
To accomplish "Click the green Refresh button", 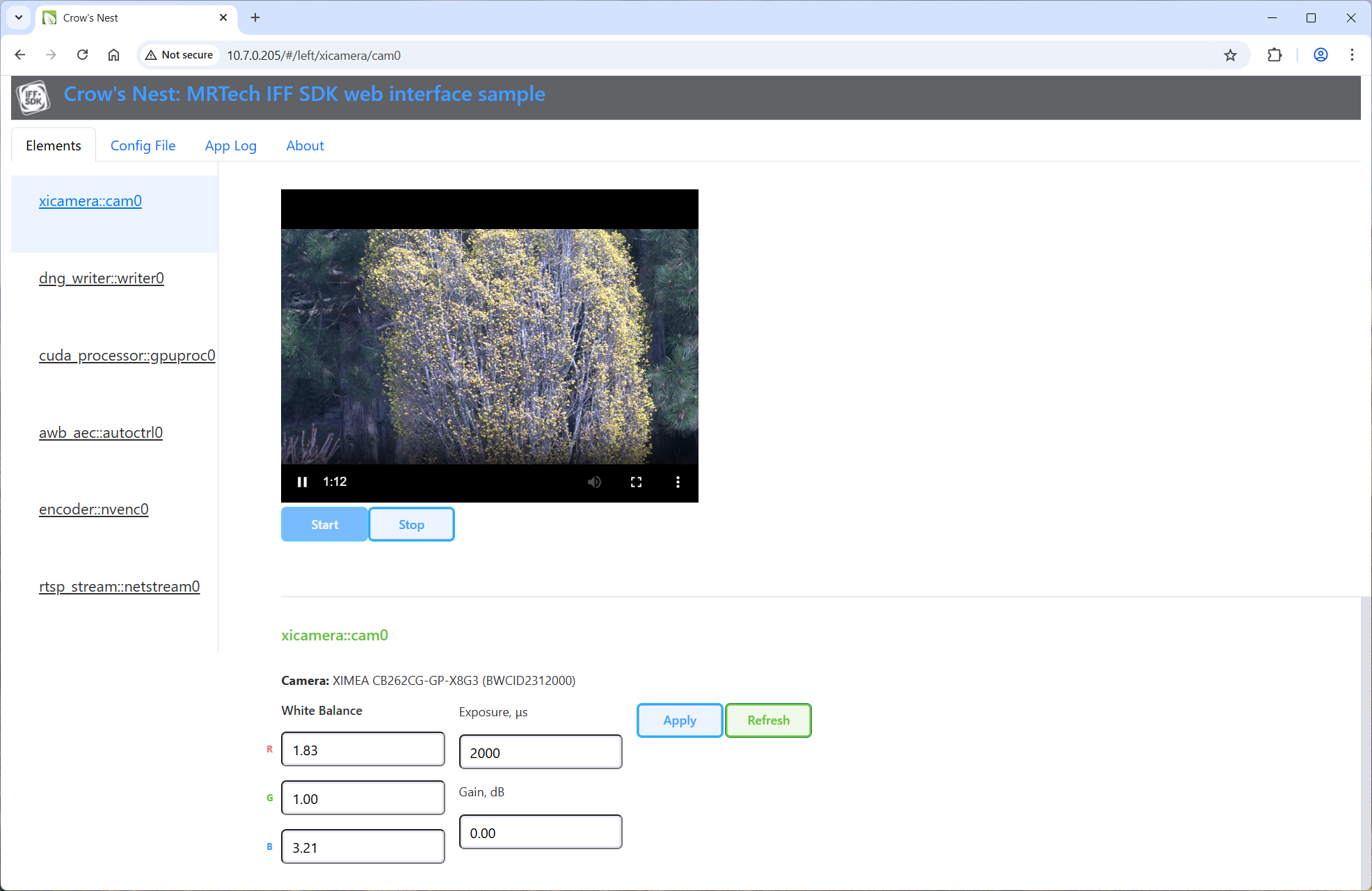I will pos(768,720).
